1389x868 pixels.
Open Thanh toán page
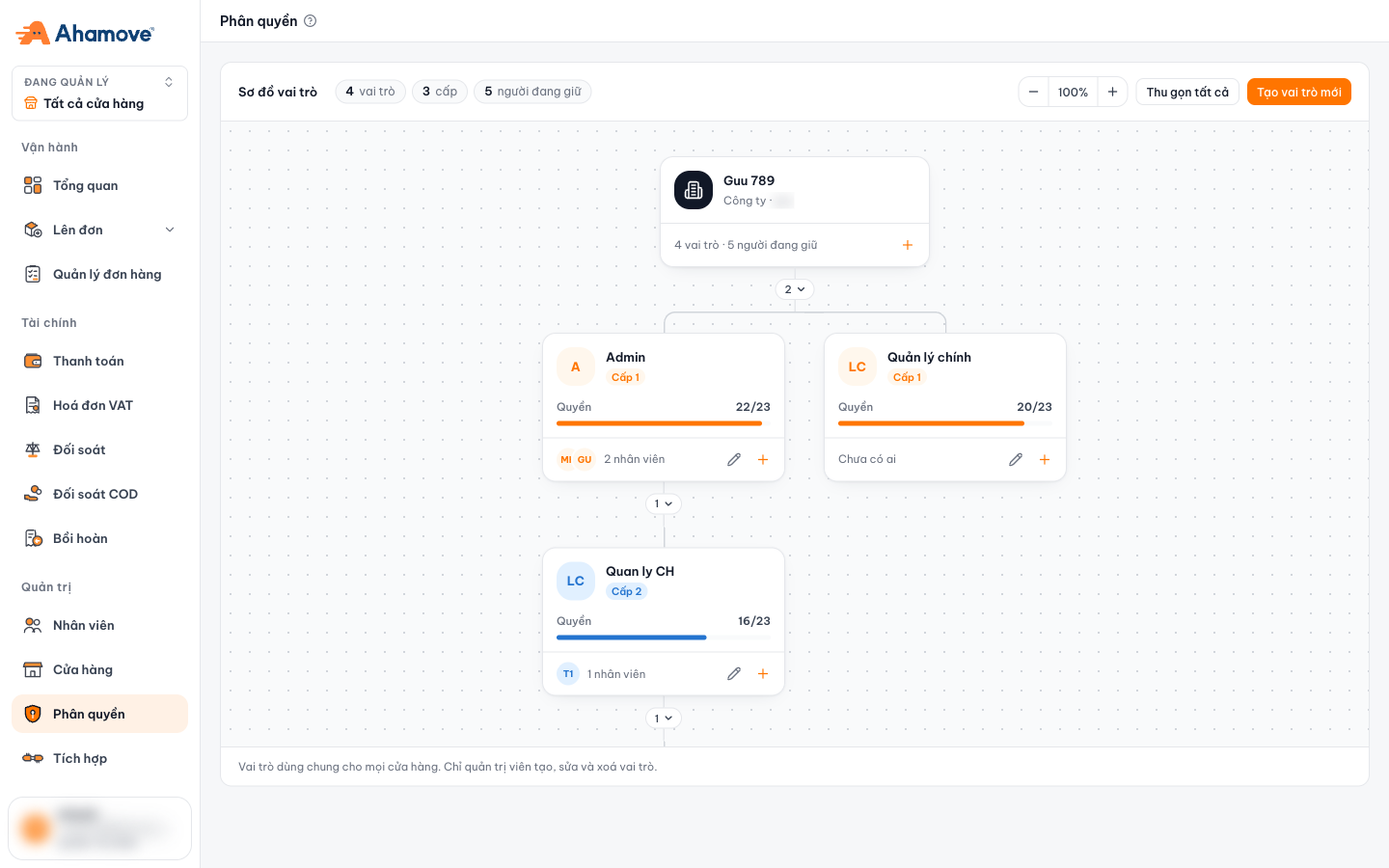point(99,361)
